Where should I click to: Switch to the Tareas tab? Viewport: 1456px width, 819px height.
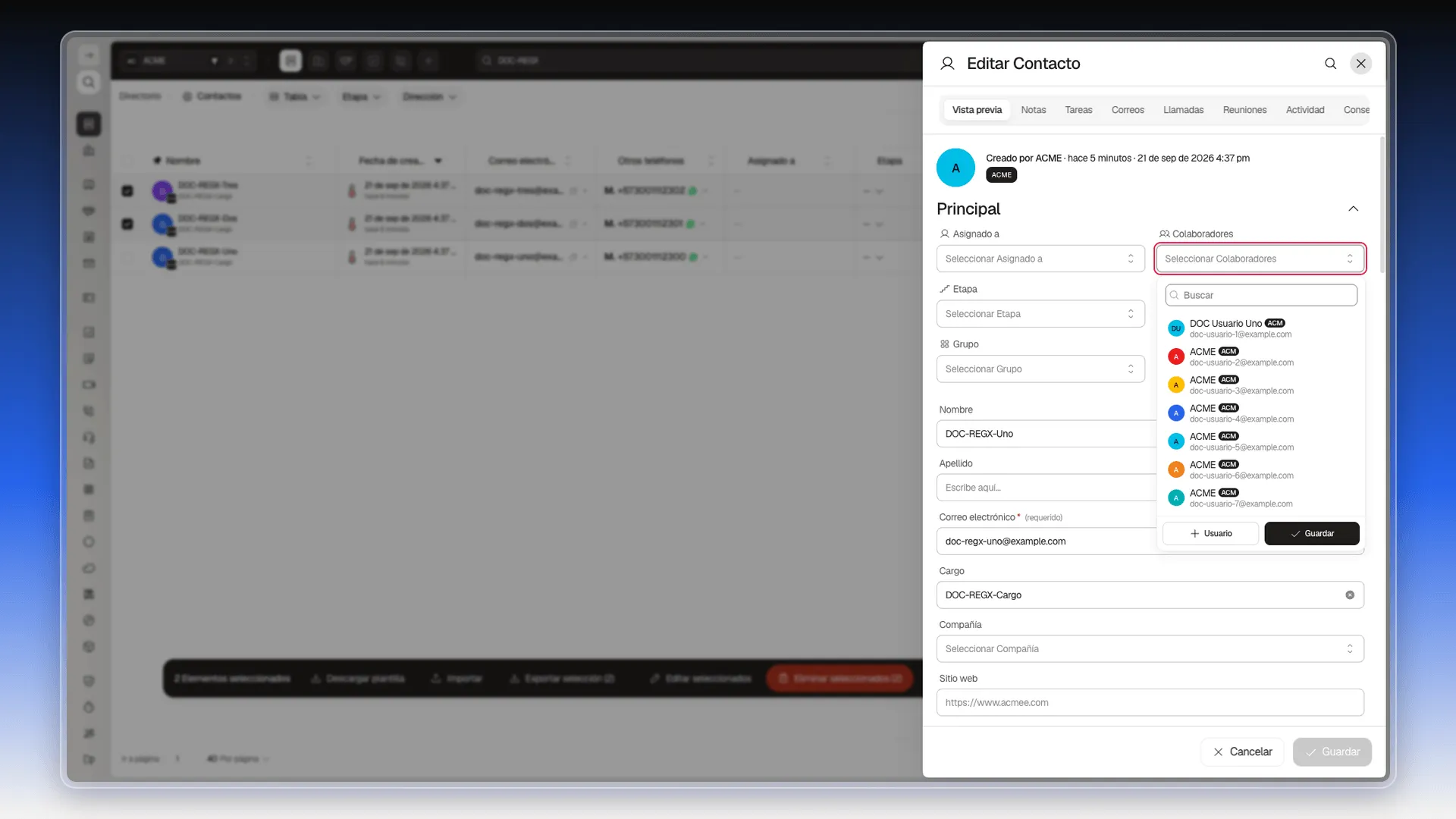pyautogui.click(x=1078, y=110)
